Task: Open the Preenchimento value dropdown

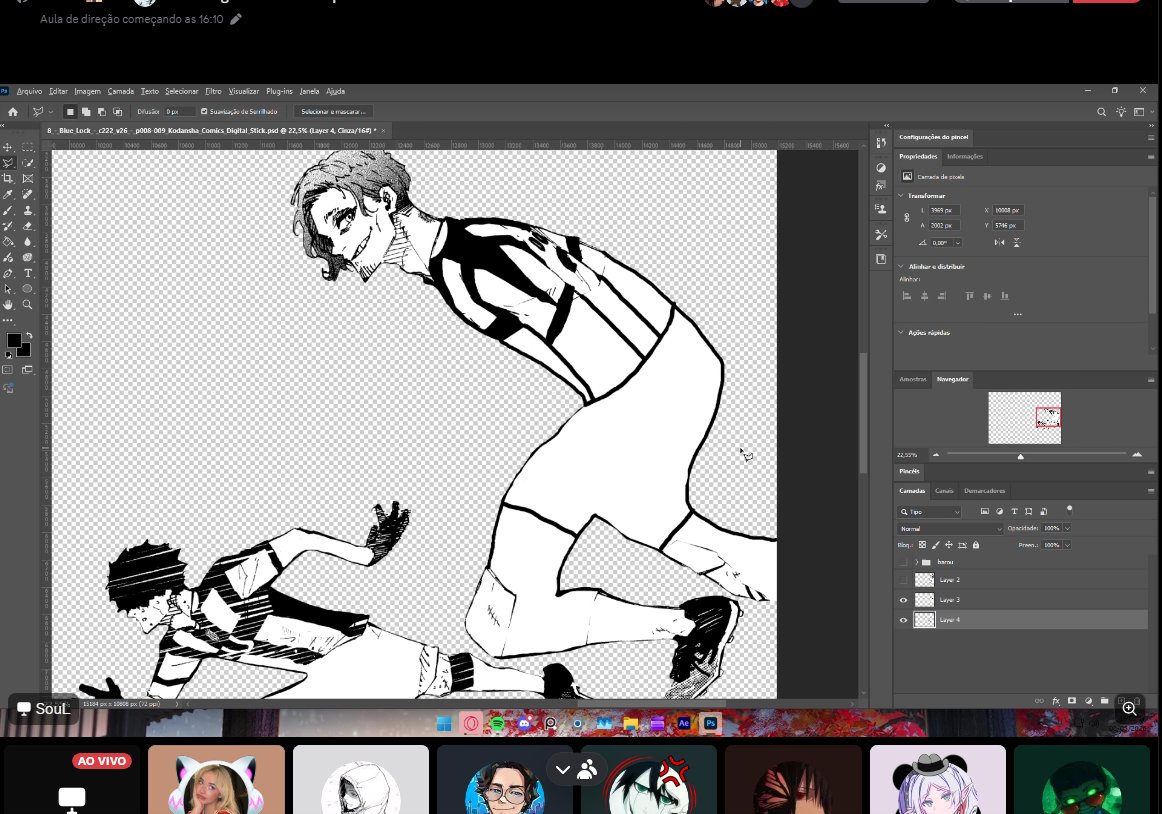Action: [x=1067, y=545]
